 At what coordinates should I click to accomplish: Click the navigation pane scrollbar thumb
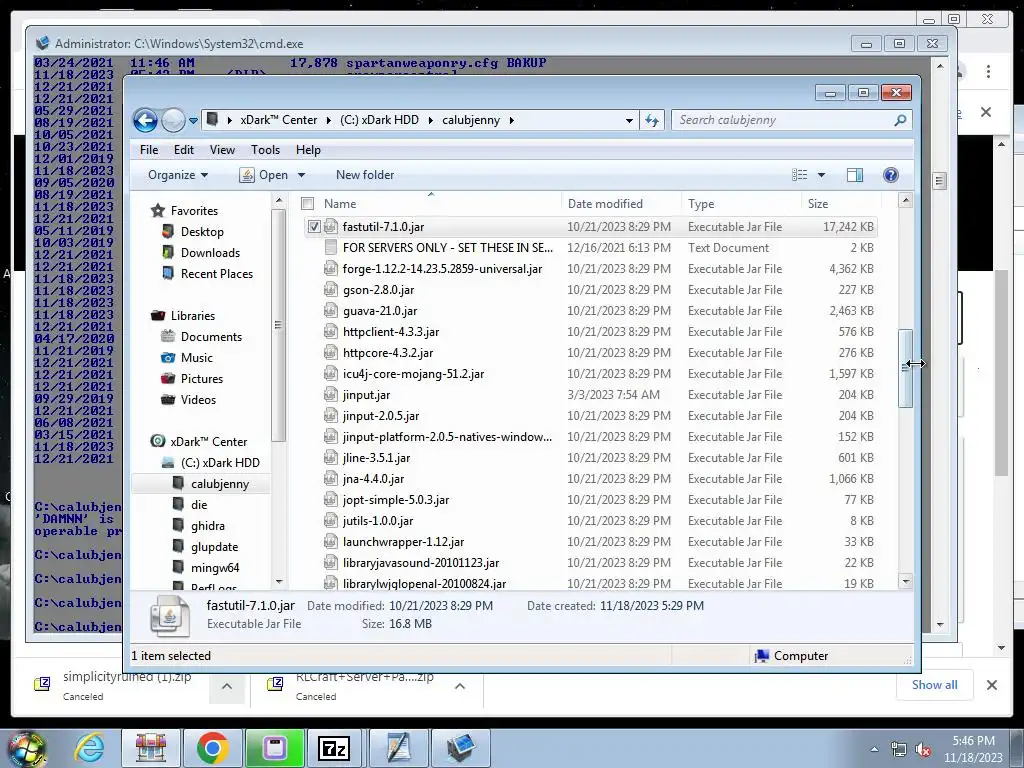click(x=279, y=325)
